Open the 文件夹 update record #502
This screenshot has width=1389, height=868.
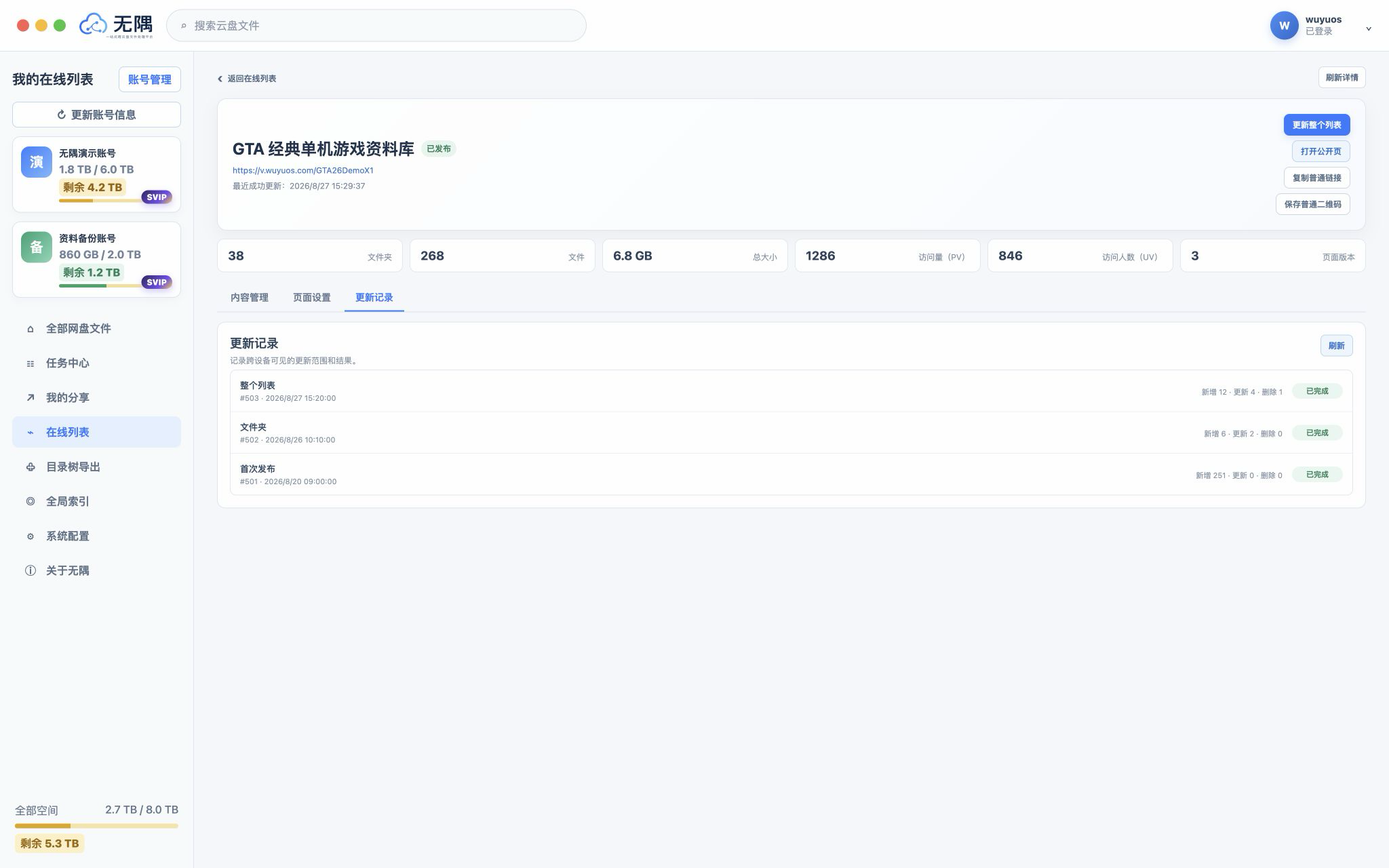coord(791,433)
